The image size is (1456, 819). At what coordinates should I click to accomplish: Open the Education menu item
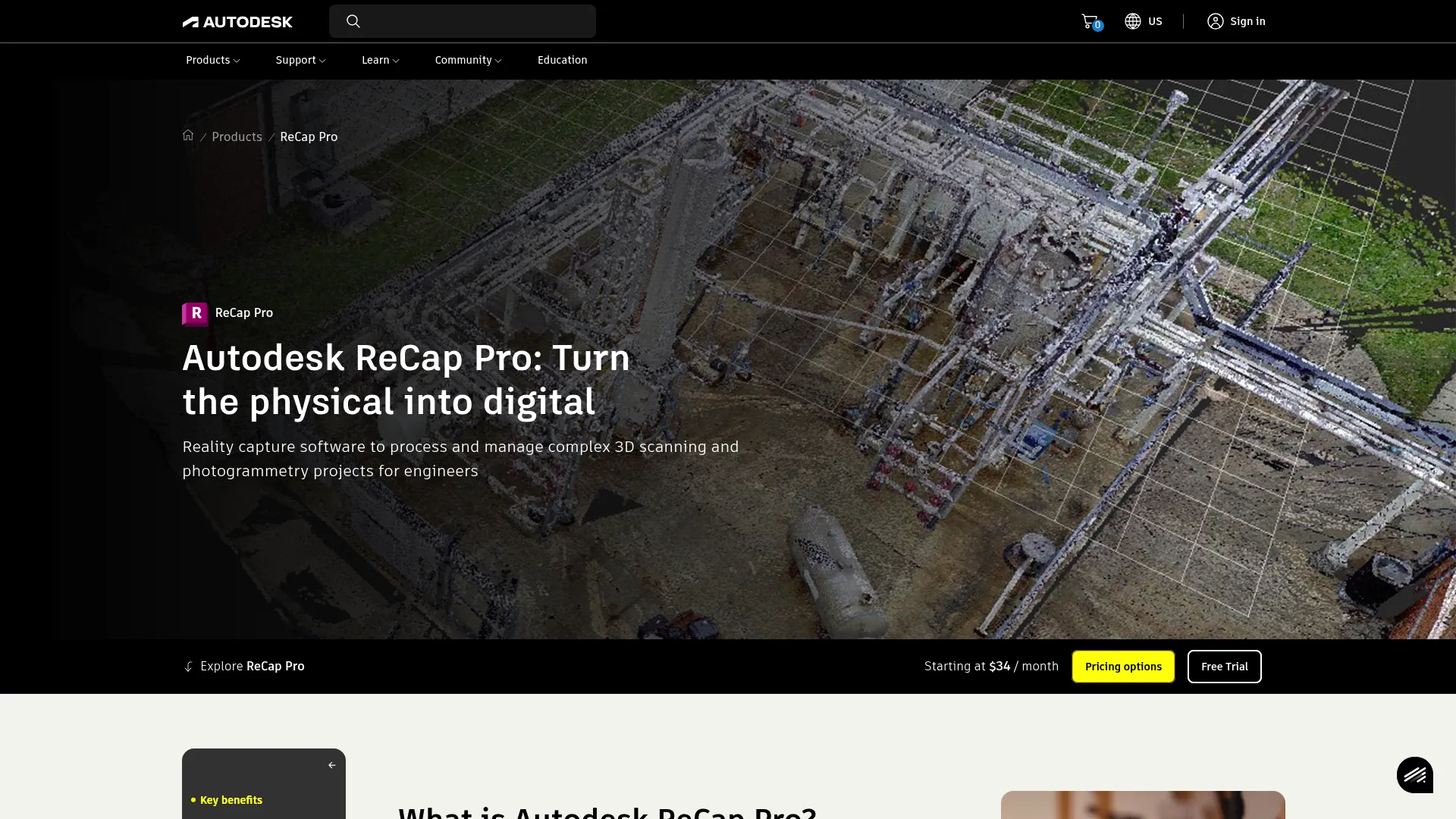click(562, 60)
